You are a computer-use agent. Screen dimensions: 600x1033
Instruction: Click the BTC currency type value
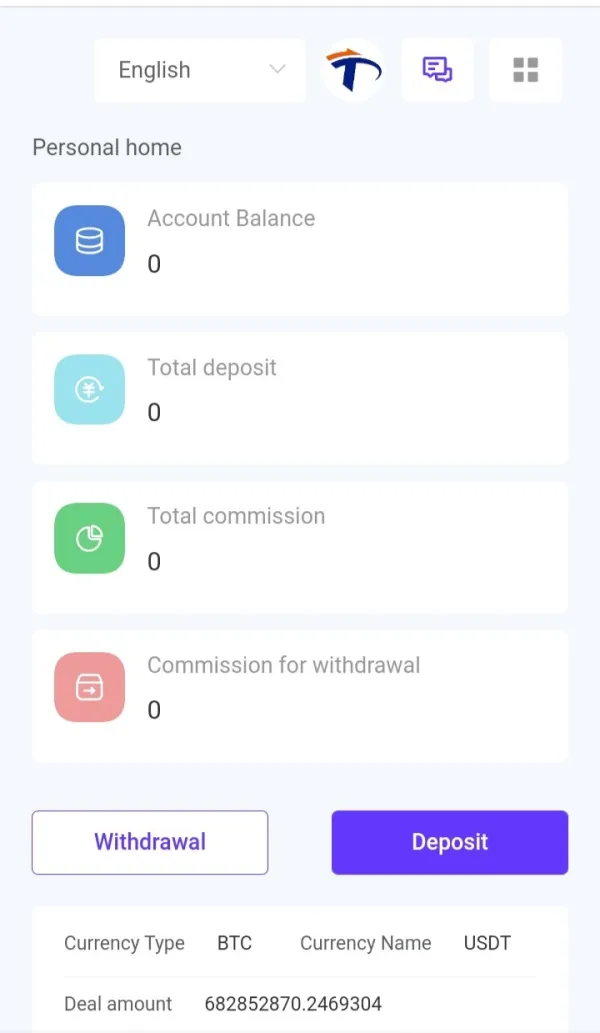point(234,943)
